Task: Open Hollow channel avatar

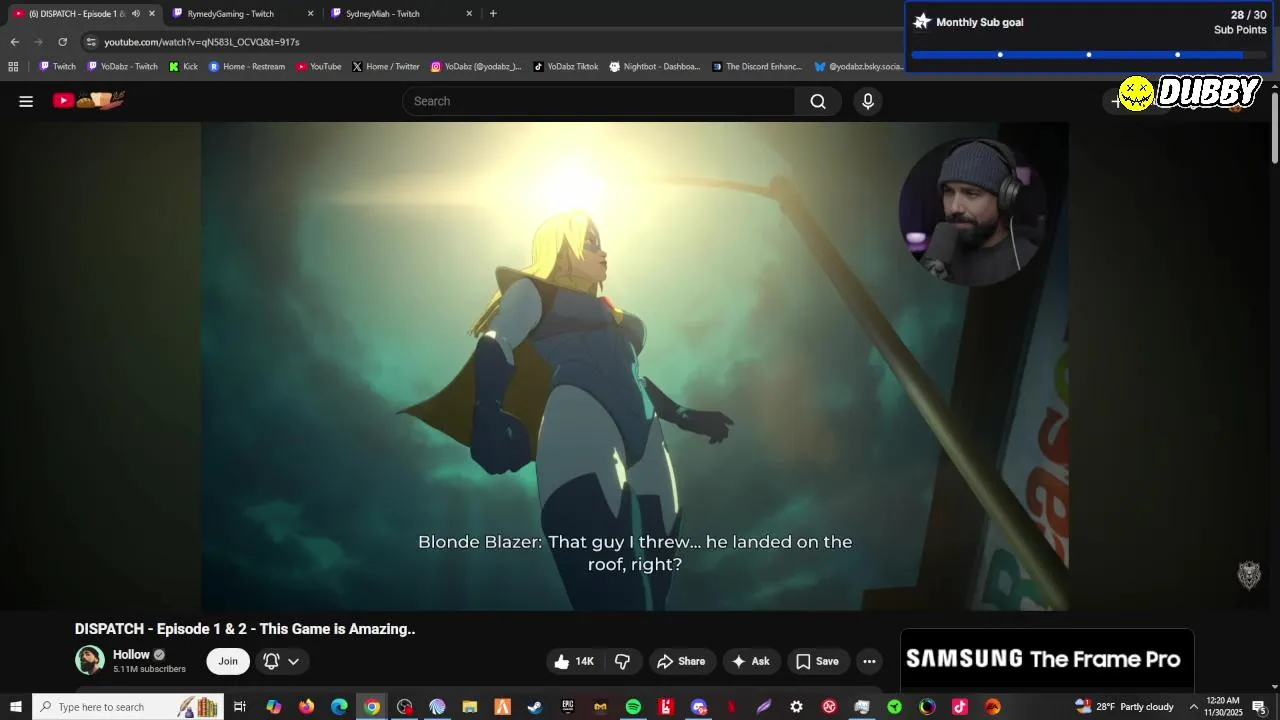Action: (x=90, y=660)
